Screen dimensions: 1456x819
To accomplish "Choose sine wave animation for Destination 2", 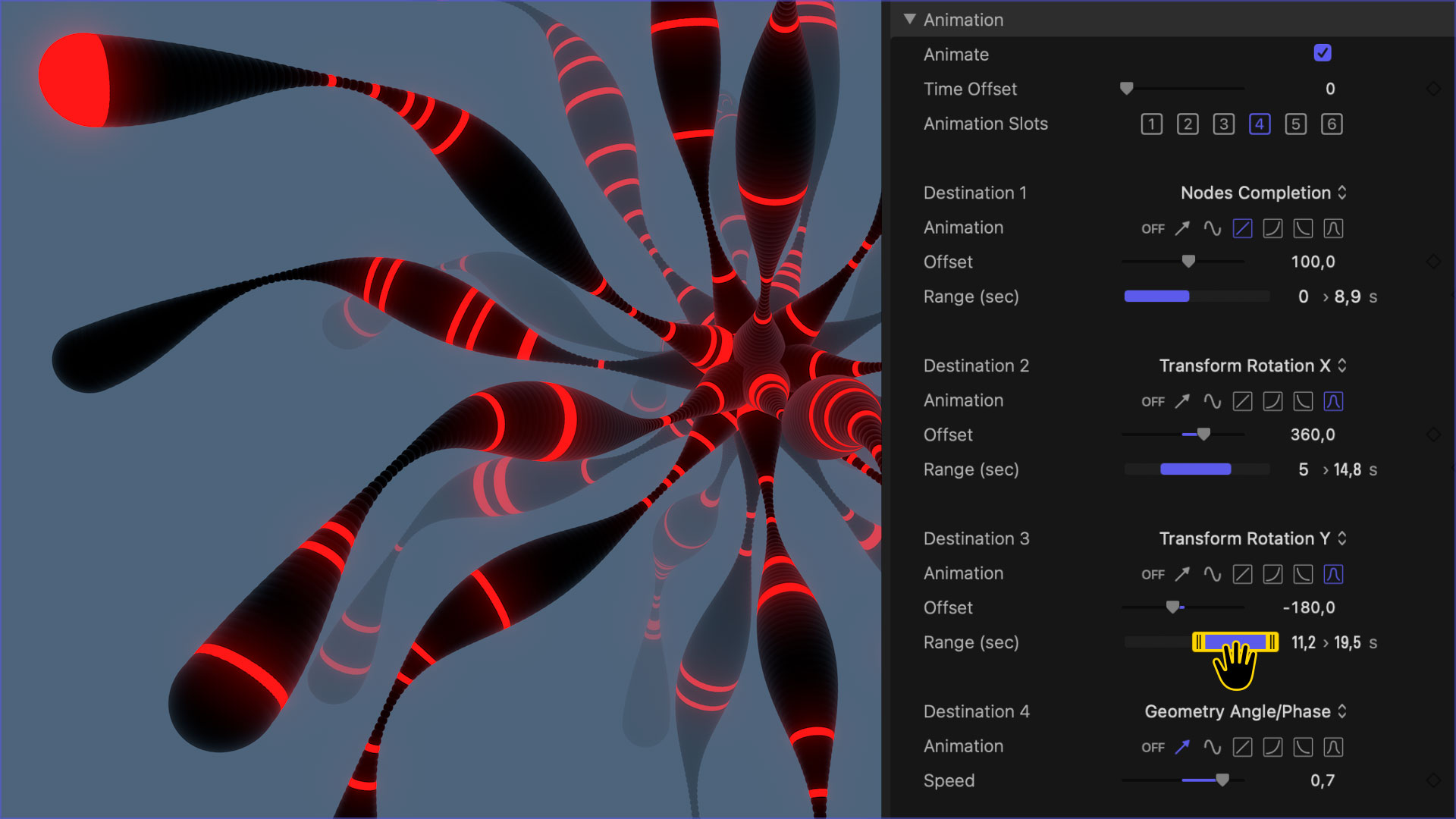I will pos(1212,401).
